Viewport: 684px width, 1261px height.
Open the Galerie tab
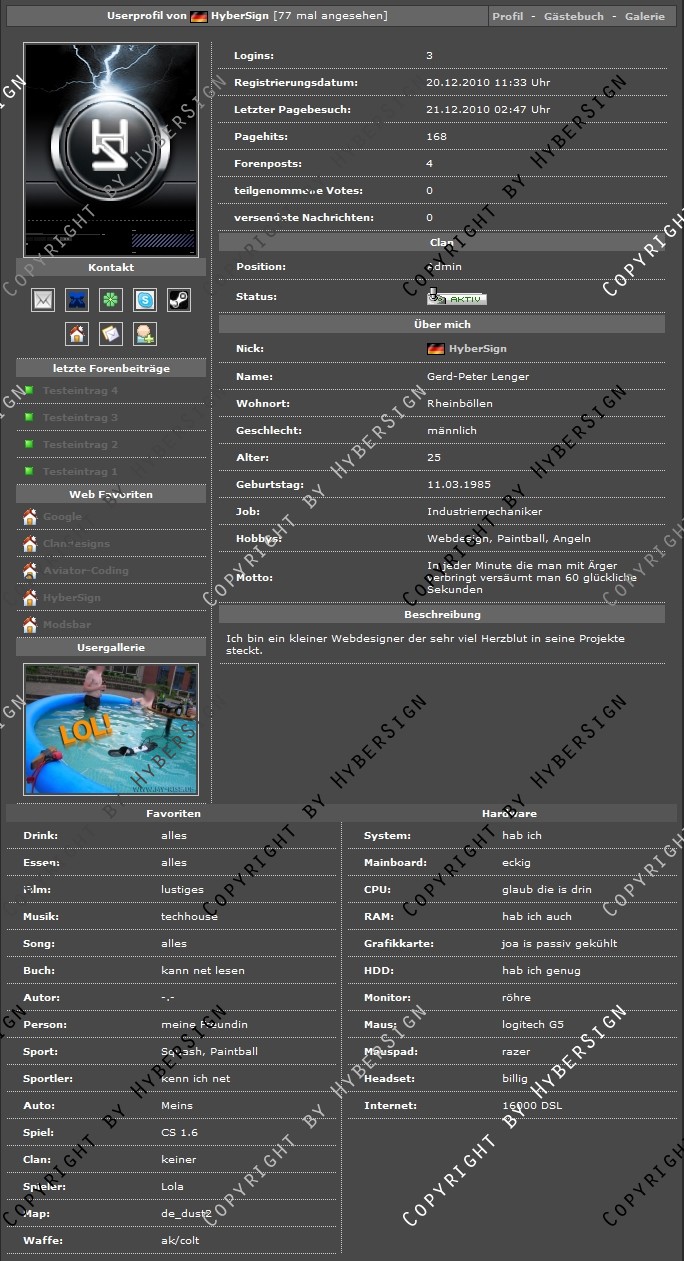pyautogui.click(x=644, y=17)
